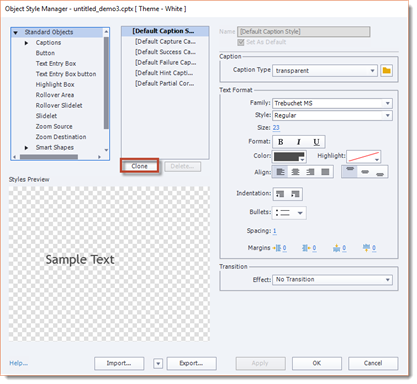This screenshot has width=417, height=384.
Task: Justify the text alignment
Action: click(325, 172)
